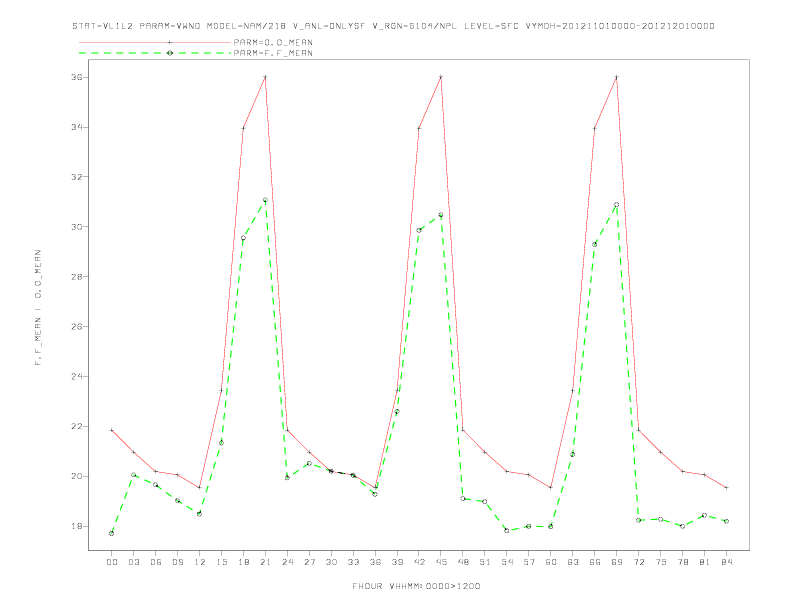Click the x-axis forecast hour label 75

click(x=661, y=562)
